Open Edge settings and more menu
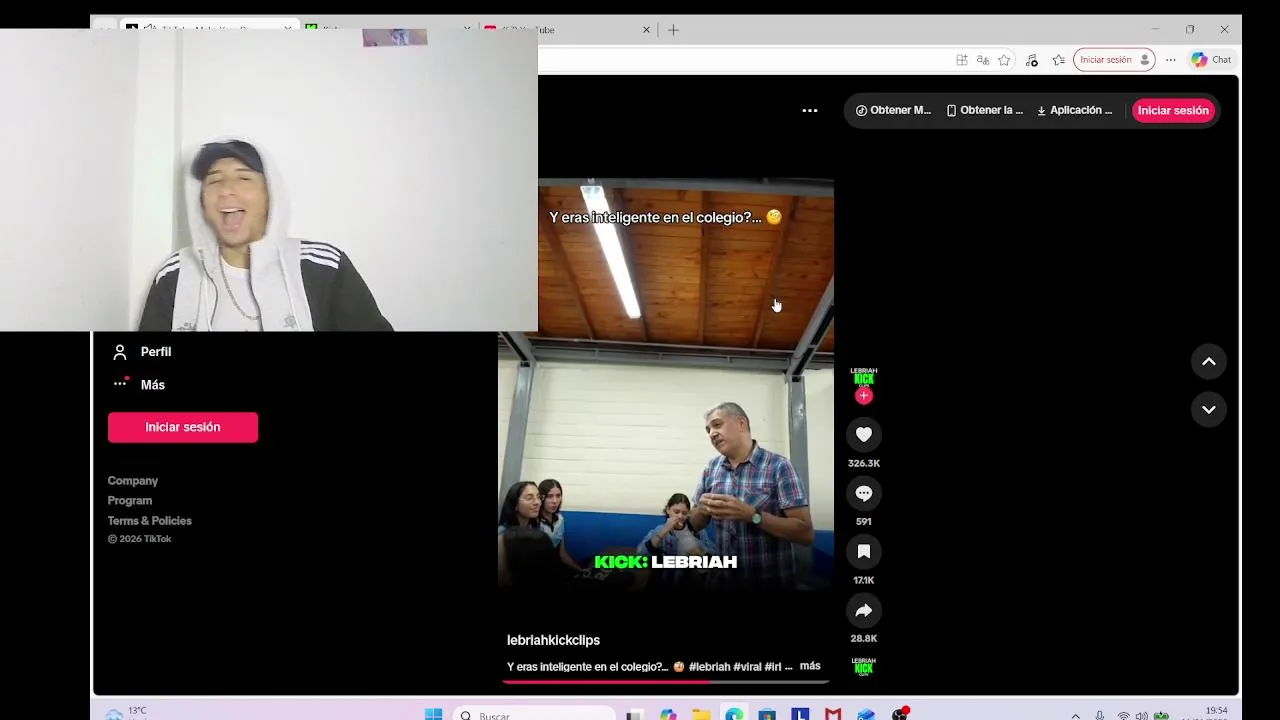The image size is (1280, 720). pyautogui.click(x=1171, y=60)
